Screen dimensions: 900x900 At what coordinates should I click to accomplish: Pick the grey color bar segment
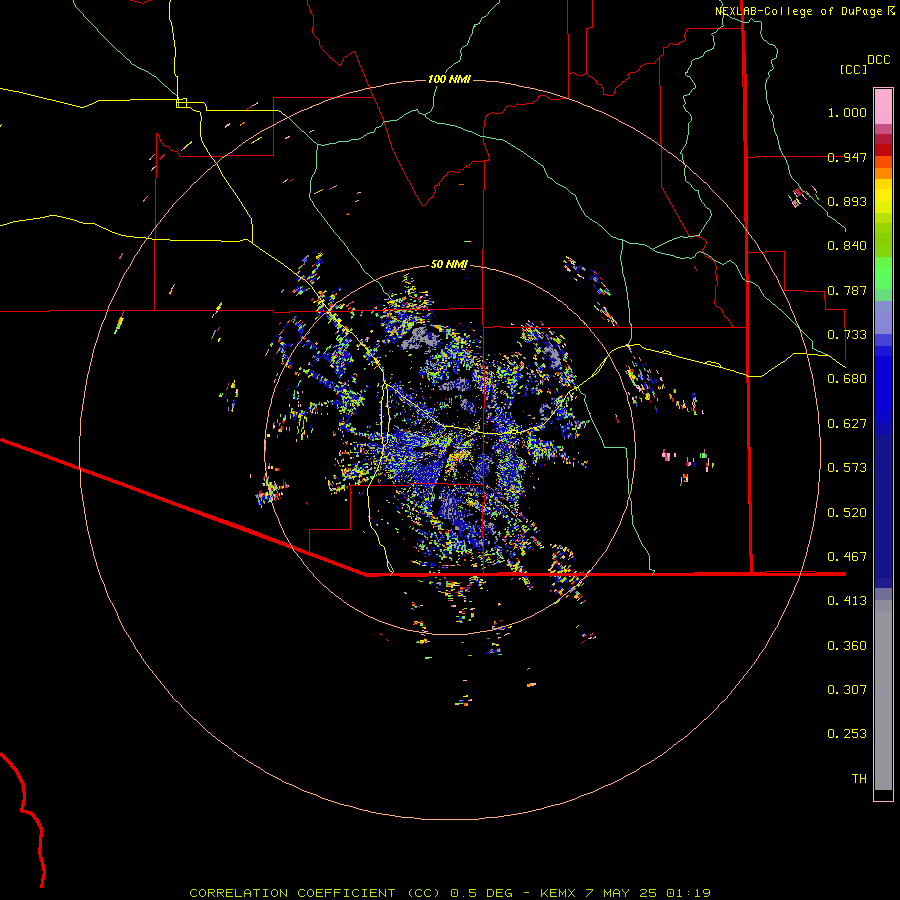(x=883, y=695)
